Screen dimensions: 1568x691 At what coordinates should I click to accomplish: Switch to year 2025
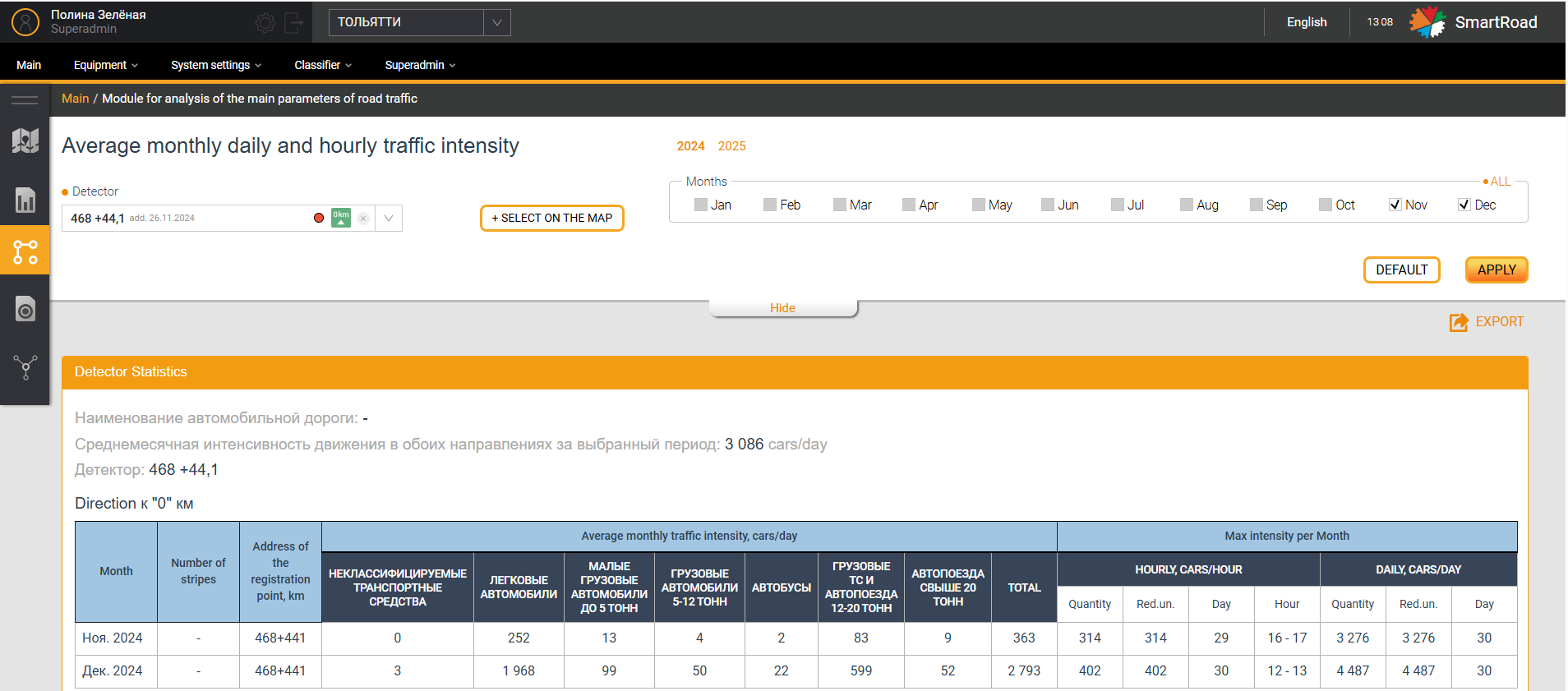731,146
